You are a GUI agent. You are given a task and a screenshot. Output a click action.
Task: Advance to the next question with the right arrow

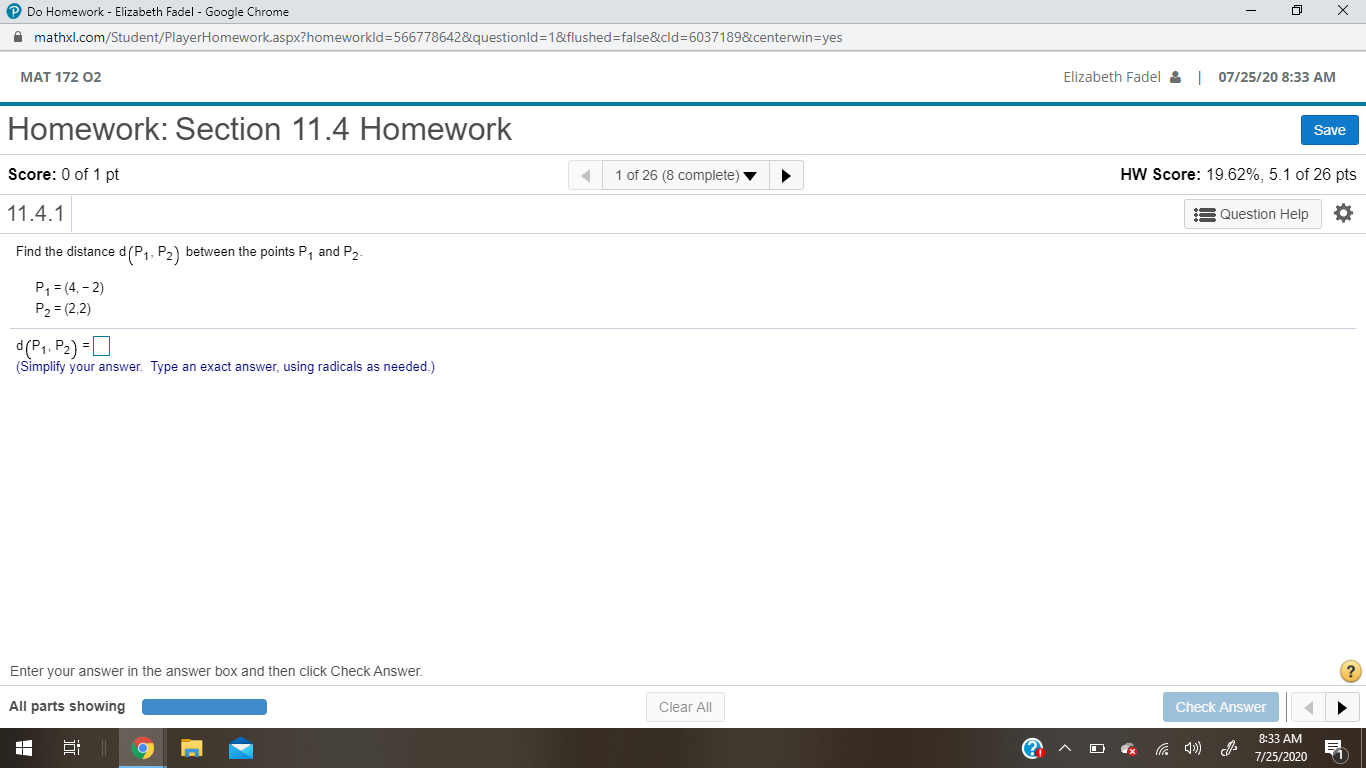tap(786, 174)
